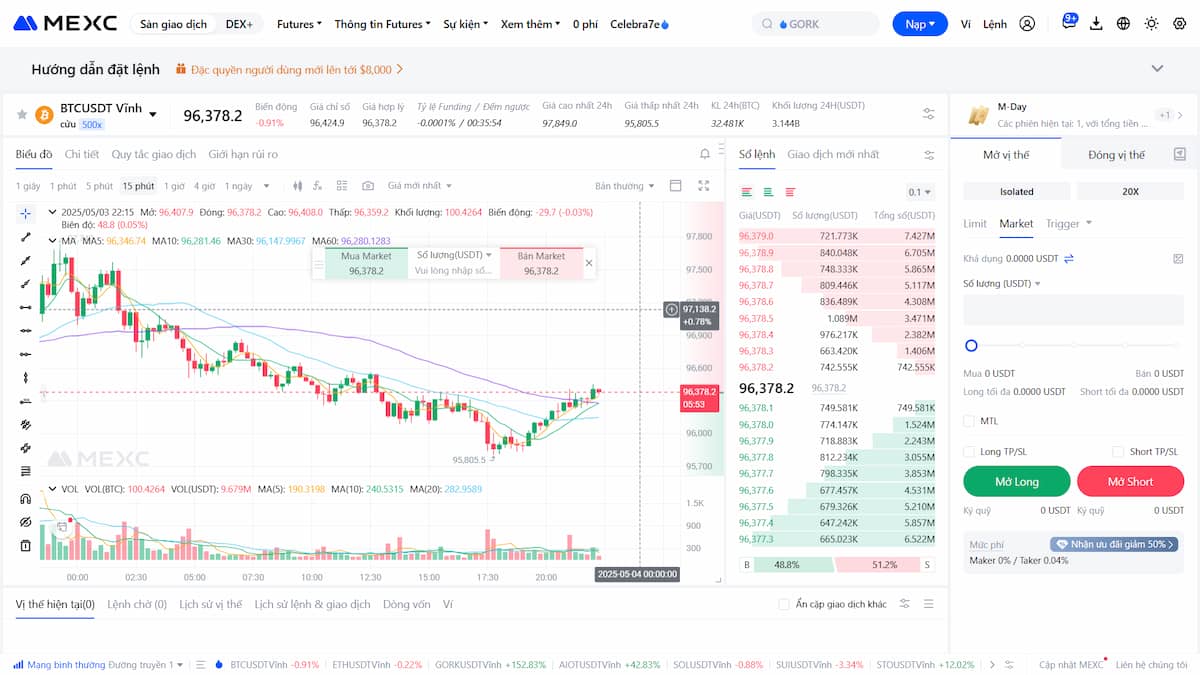Delete drawings with the trash icon
The height and width of the screenshot is (675, 1200).
pos(25,546)
